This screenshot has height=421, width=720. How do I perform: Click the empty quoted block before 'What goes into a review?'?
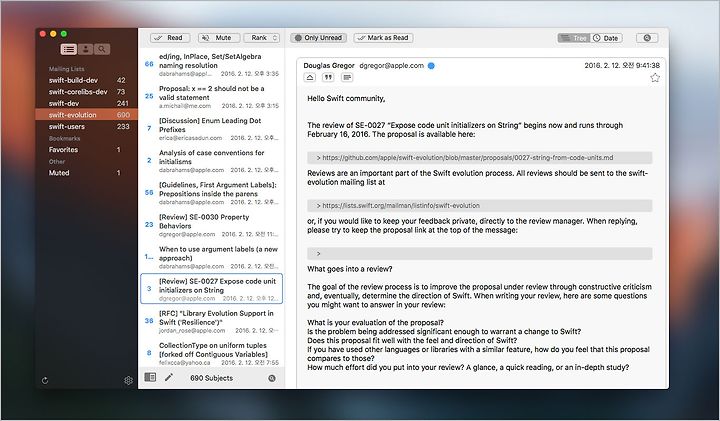479,253
